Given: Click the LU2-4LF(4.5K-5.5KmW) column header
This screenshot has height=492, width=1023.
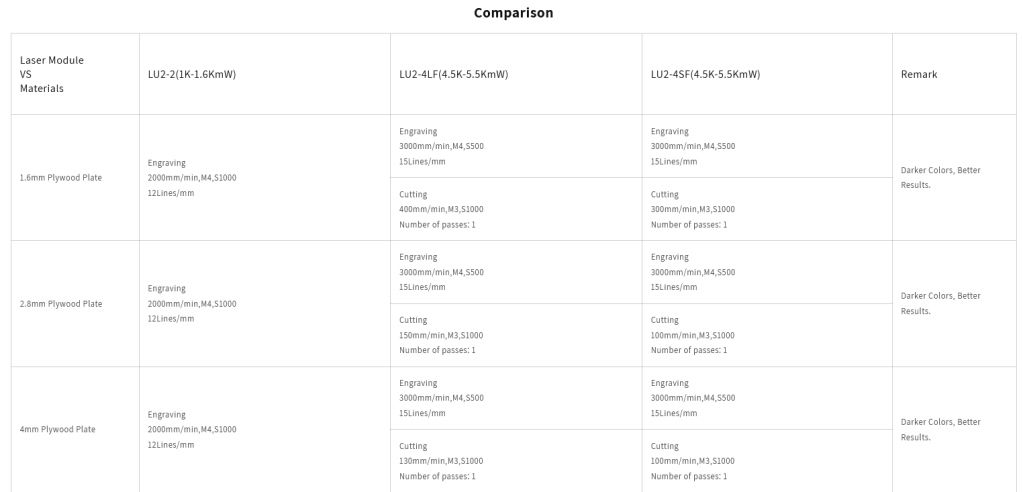Looking at the screenshot, I should (453, 74).
